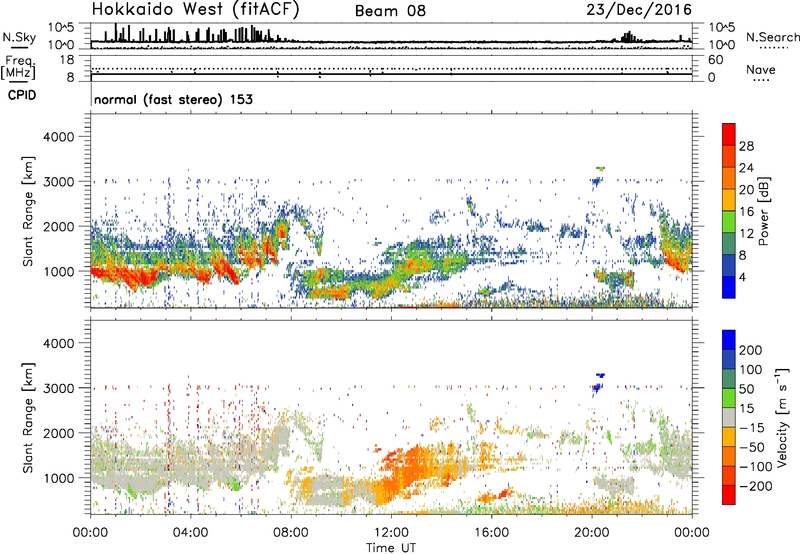800x554 pixels.
Task: Click the red top segment of power colorbar
Action: 729,134
